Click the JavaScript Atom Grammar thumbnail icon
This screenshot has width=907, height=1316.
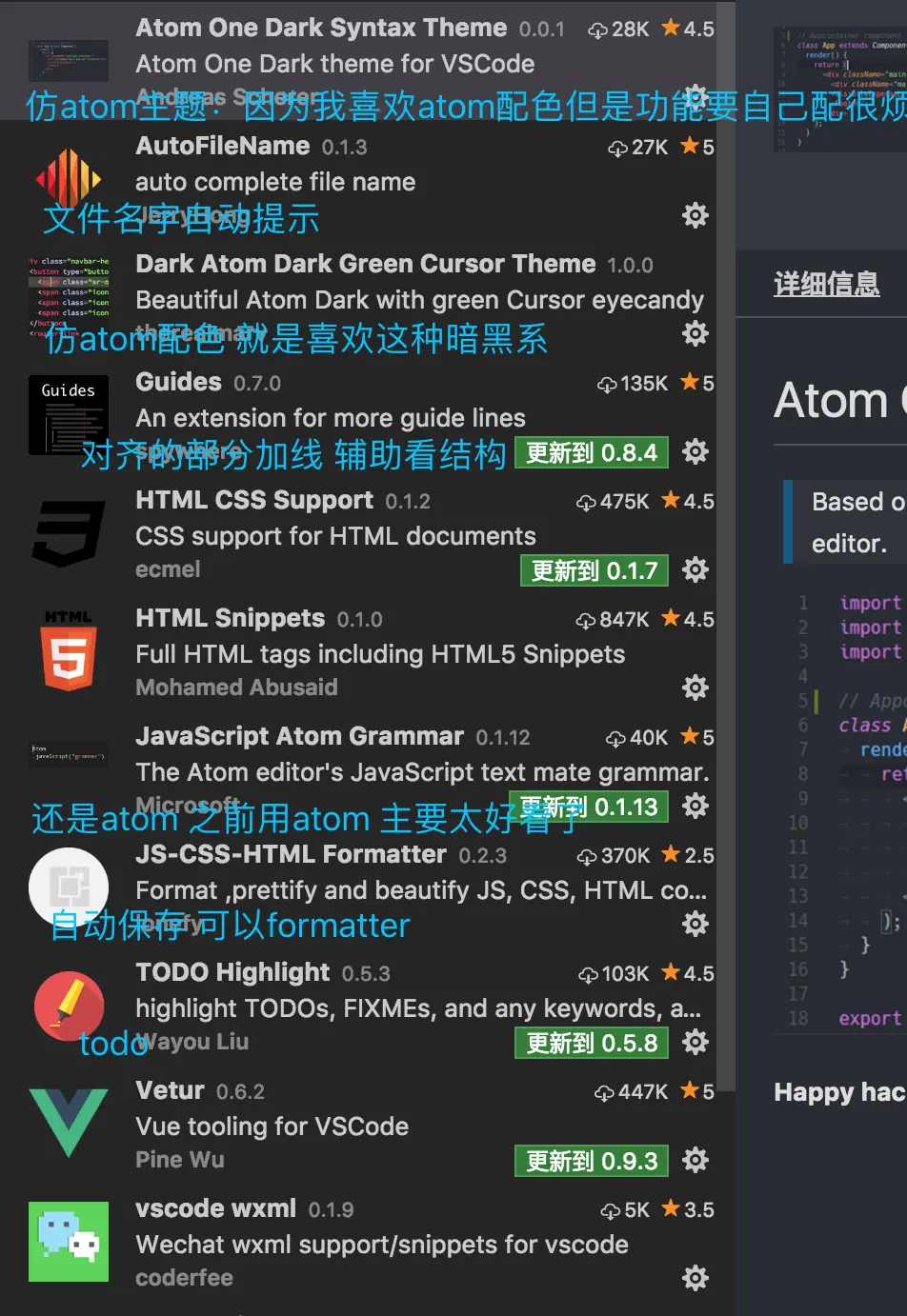69,754
